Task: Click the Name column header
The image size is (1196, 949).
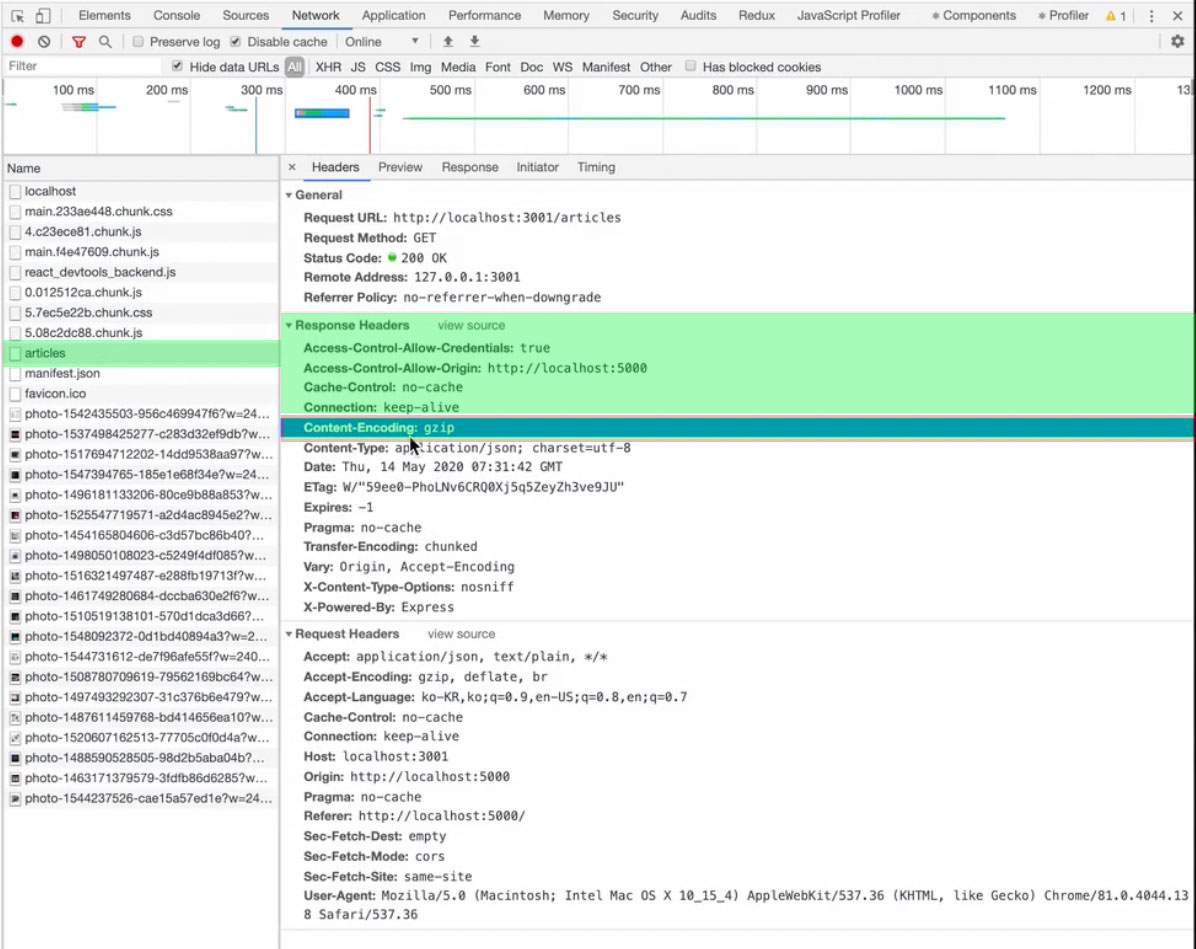Action: pyautogui.click(x=141, y=168)
